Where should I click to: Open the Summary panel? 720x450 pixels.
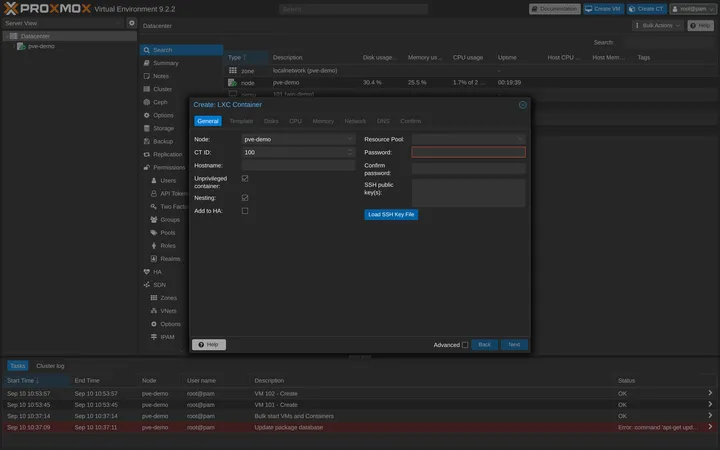tap(166, 63)
